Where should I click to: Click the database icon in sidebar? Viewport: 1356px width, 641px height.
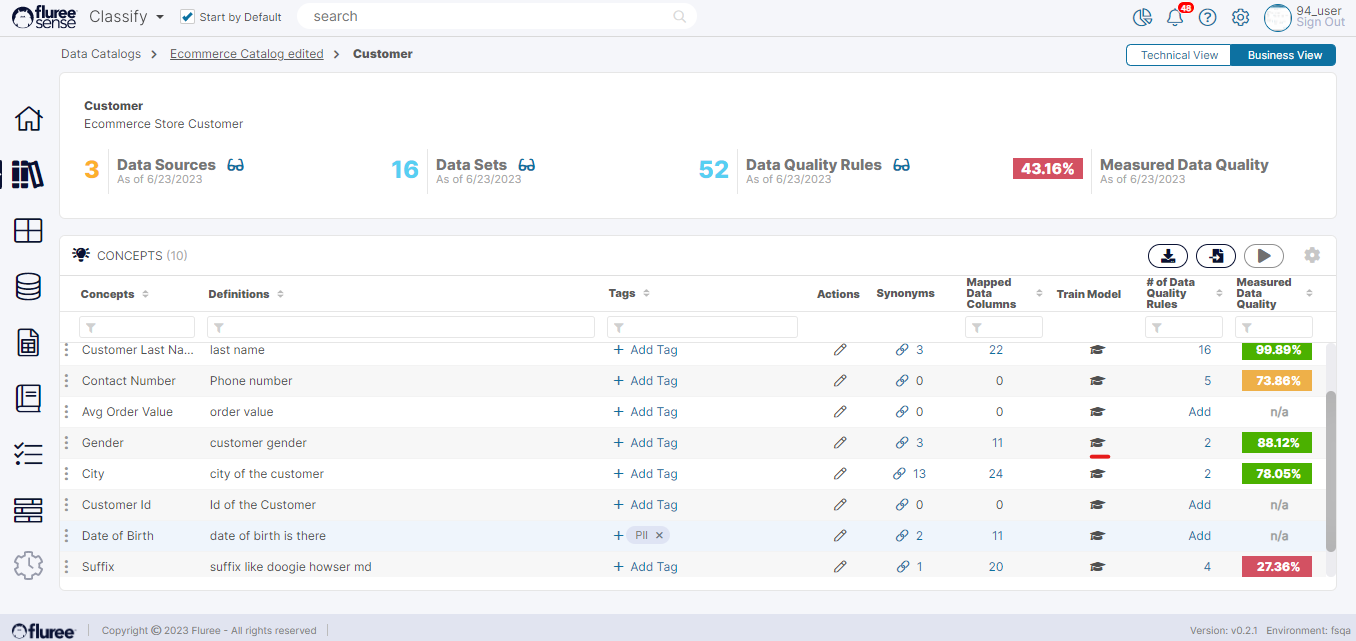tap(28, 287)
